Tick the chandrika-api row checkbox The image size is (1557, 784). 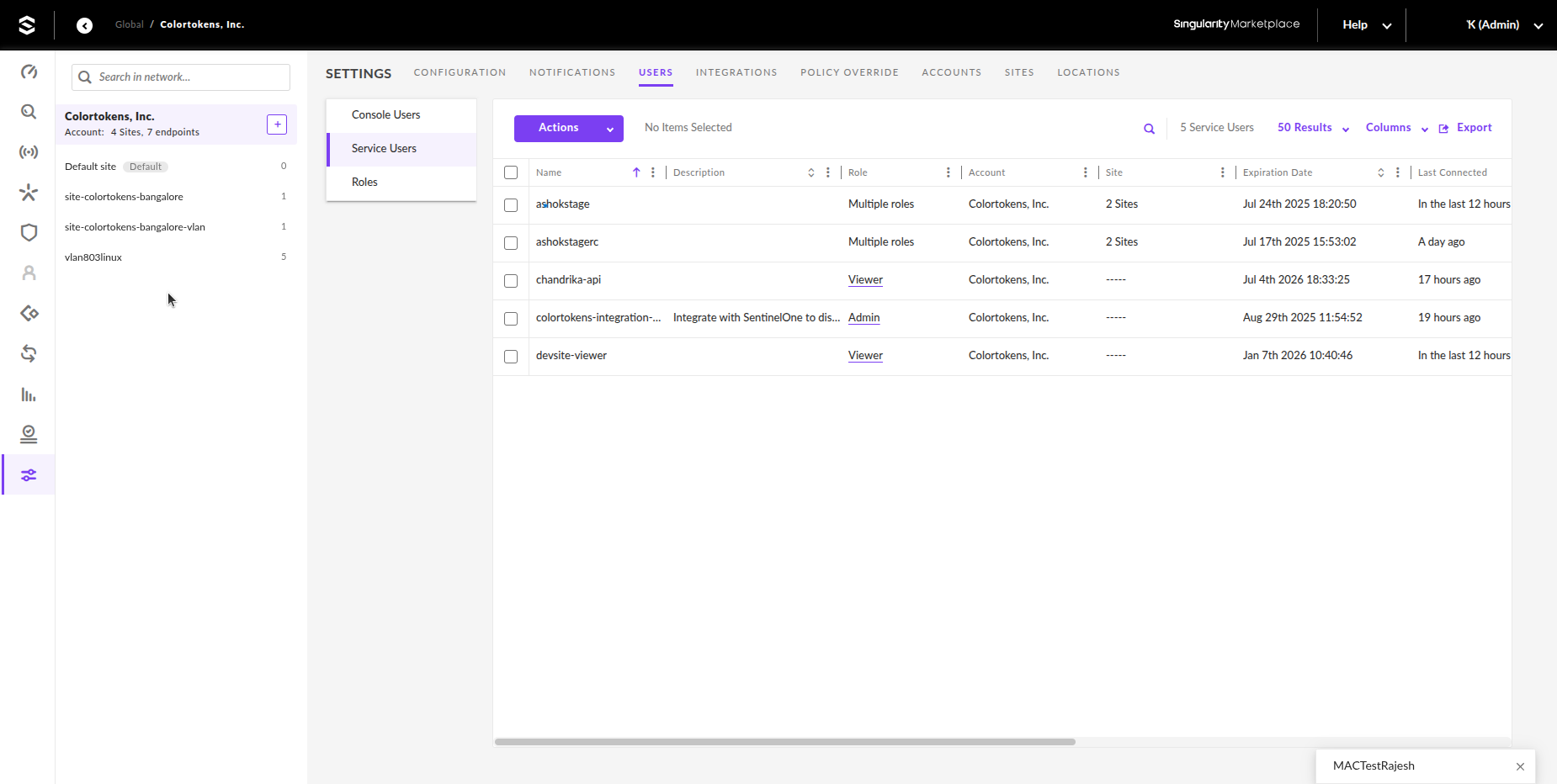pos(511,281)
